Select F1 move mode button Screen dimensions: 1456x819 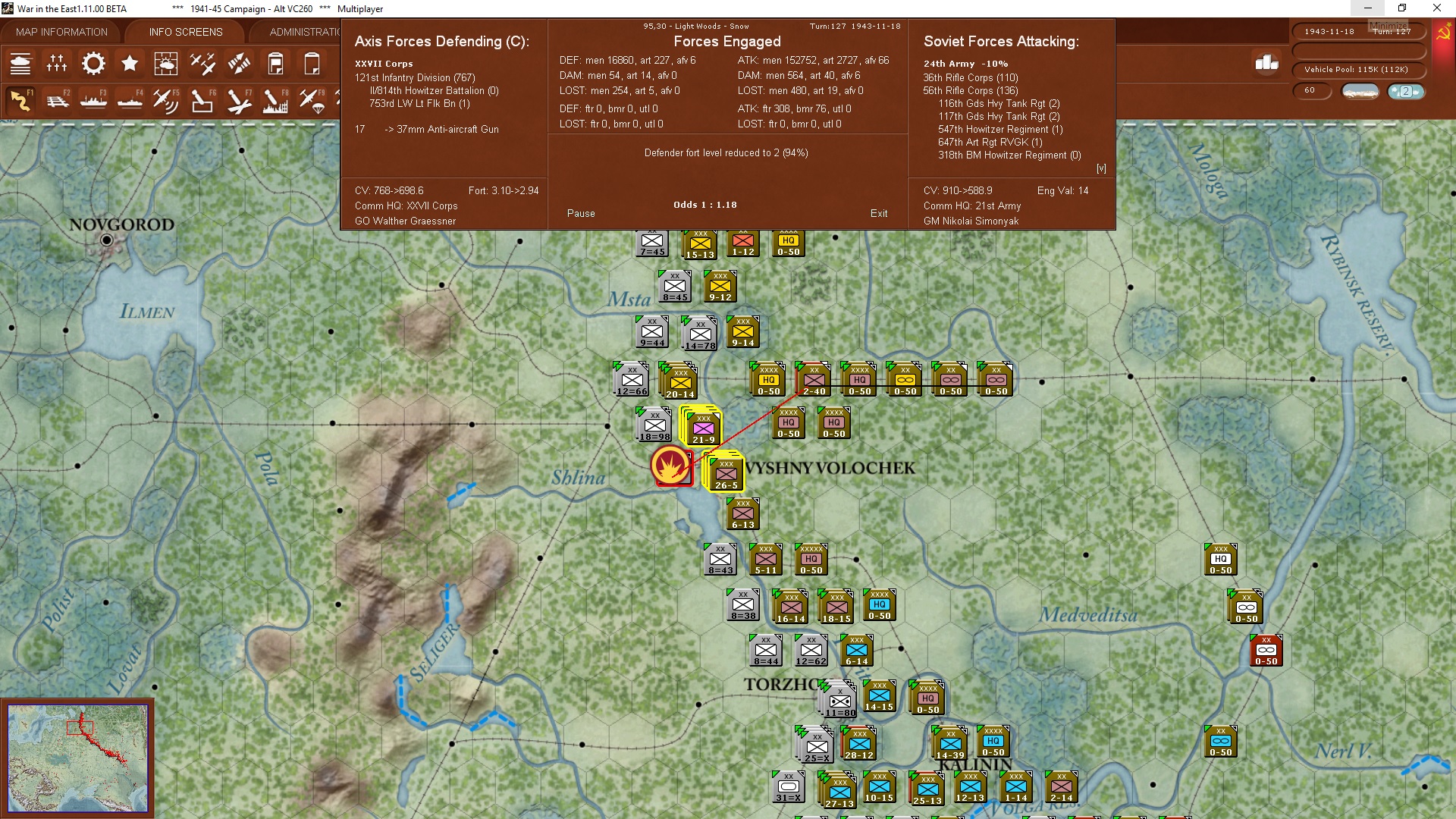(21, 100)
